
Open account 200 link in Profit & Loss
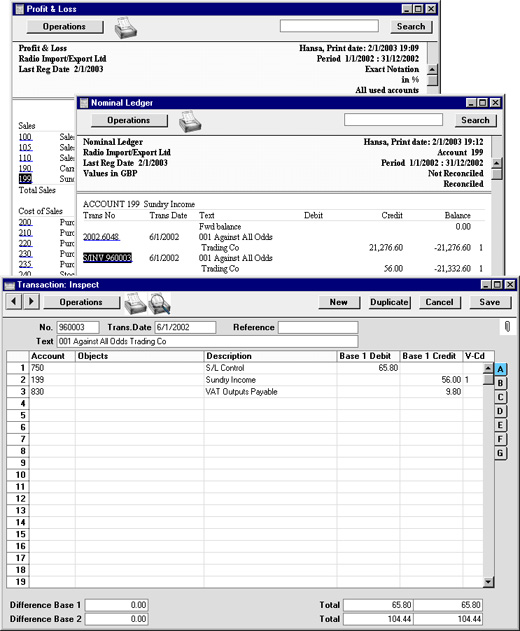click(x=25, y=223)
